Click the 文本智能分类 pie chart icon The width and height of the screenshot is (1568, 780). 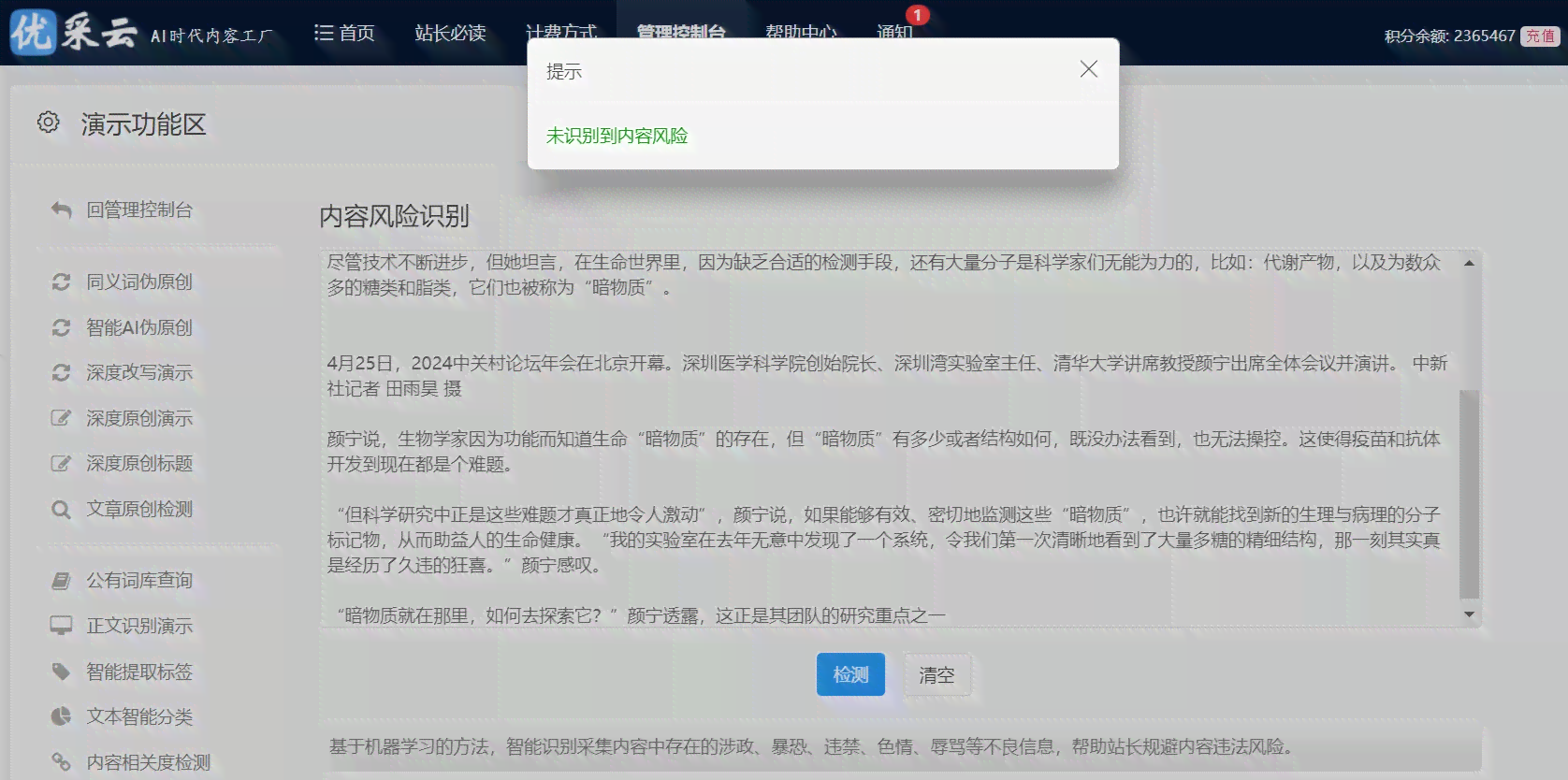[61, 716]
